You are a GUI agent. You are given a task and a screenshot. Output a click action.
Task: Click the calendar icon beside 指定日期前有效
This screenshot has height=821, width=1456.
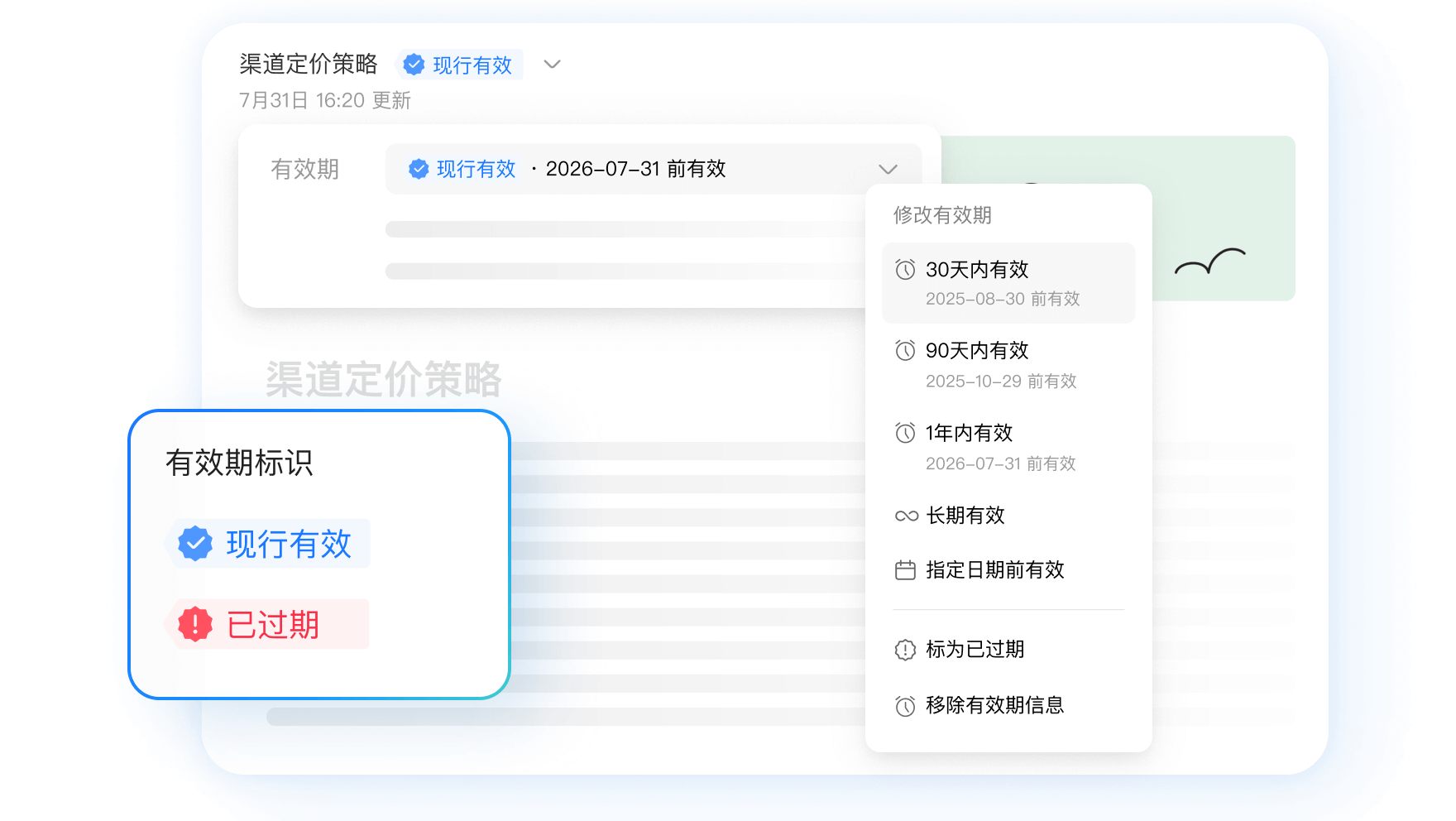906,570
